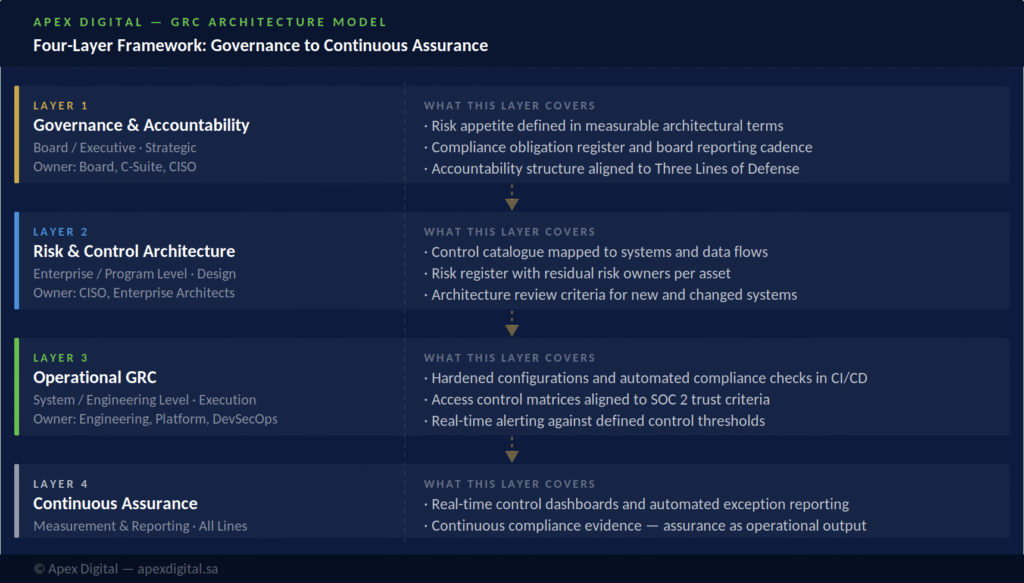Click the green accent bar of Layer 3
Screen dimensions: 1024x583
pos(17,386)
